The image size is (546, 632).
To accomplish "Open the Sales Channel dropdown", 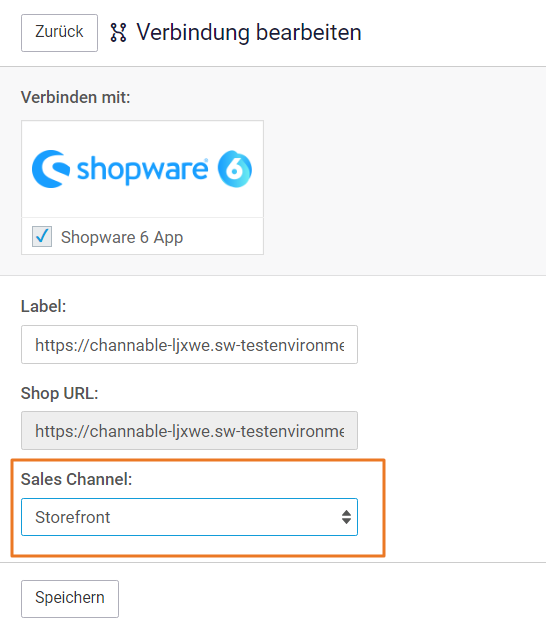I will (189, 517).
